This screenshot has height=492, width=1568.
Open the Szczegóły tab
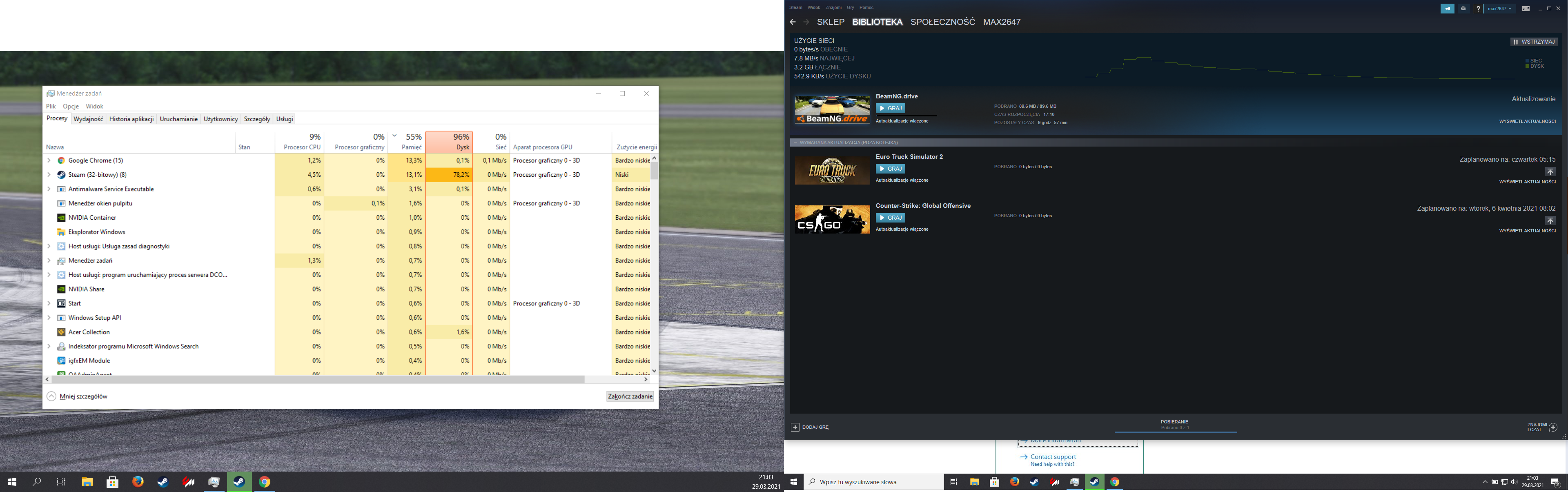(257, 119)
